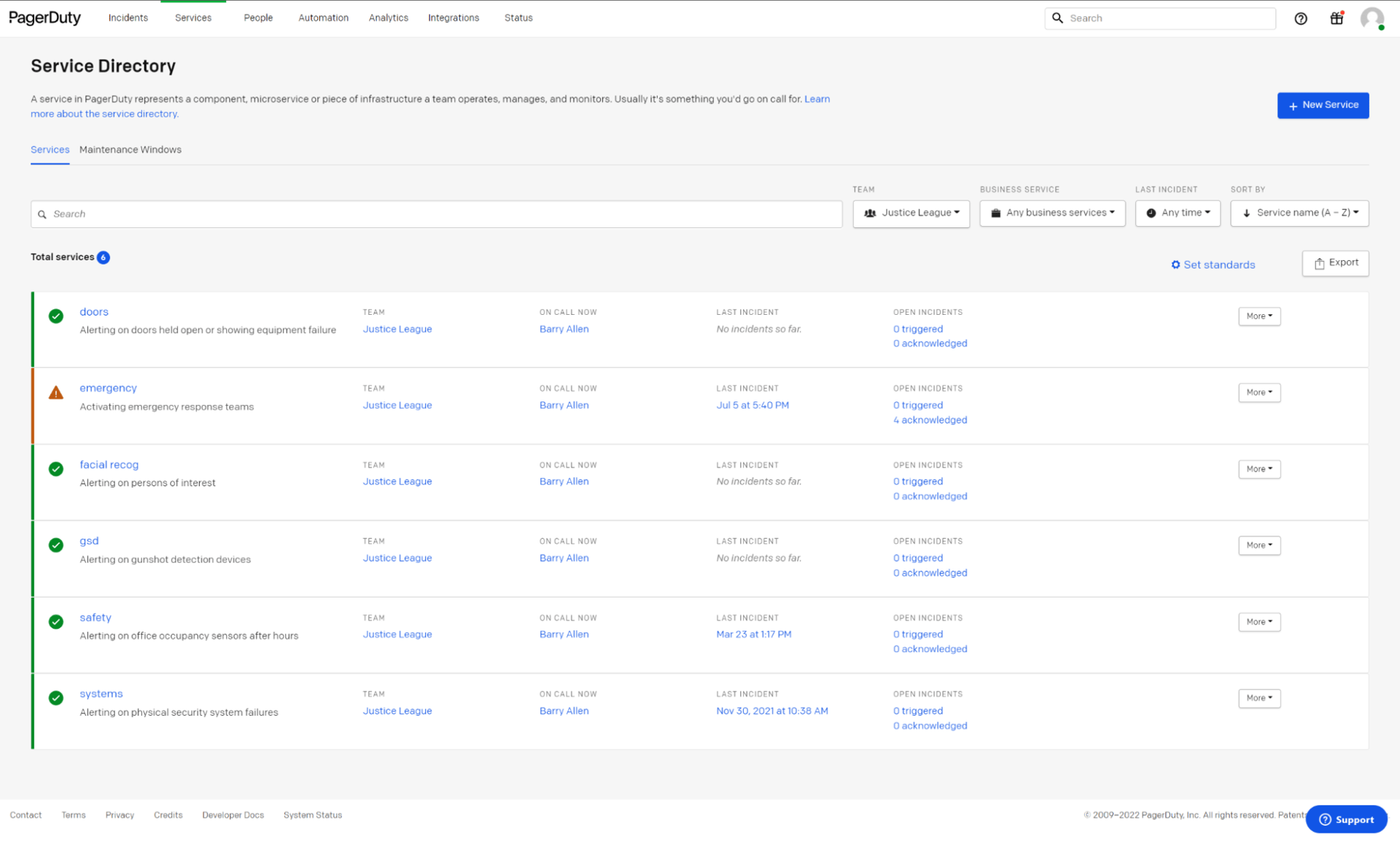Click green check status icon for facial recog
The image size is (1400, 841).
coord(56,469)
